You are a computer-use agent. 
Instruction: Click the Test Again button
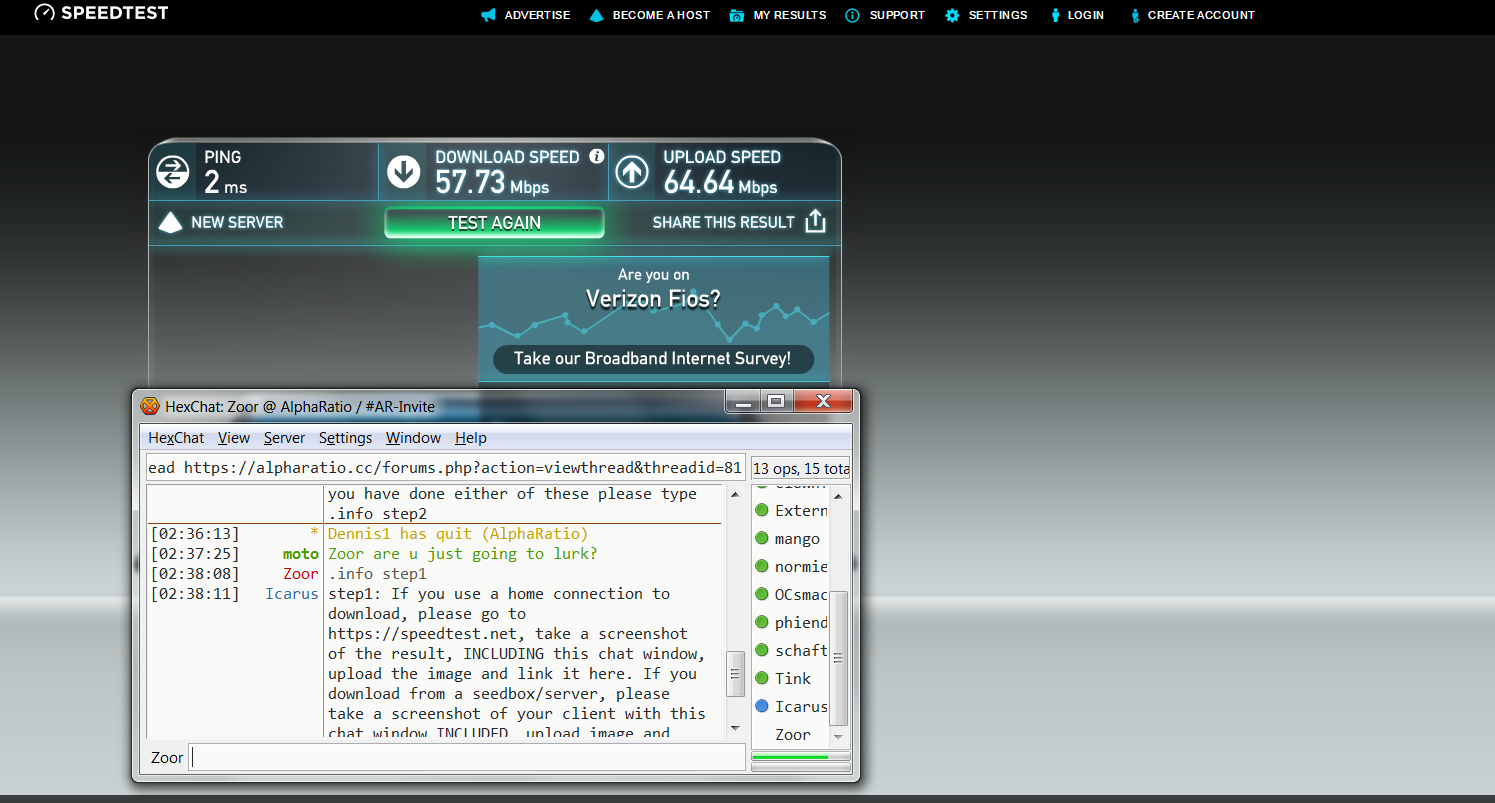point(494,223)
